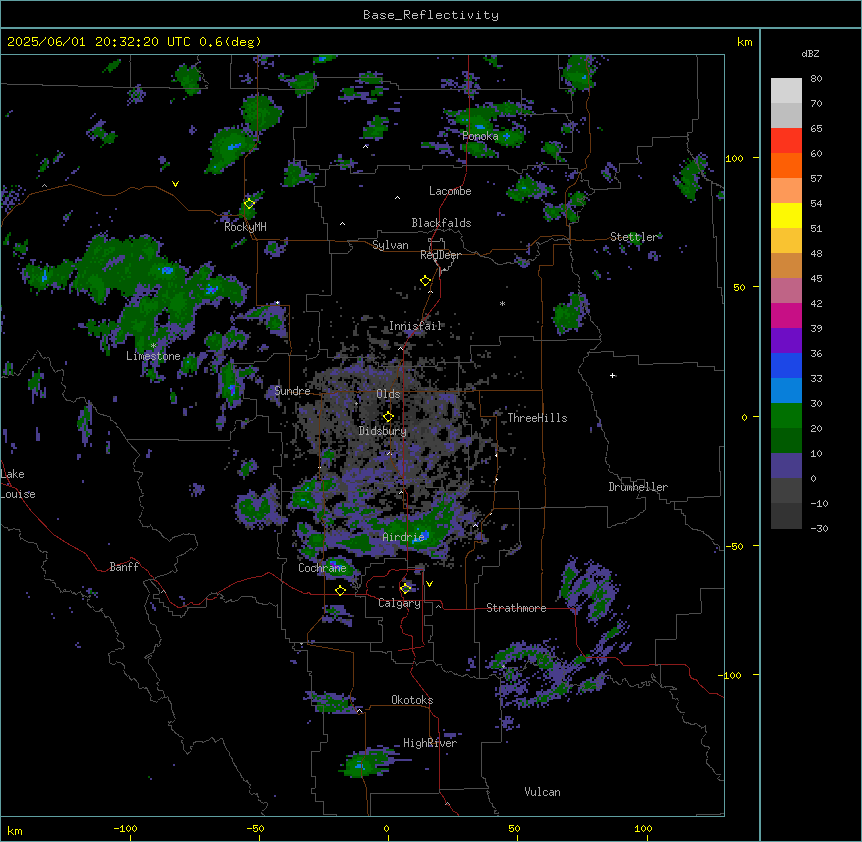Click the Drumheller label
This screenshot has height=842, width=862.
638,487
